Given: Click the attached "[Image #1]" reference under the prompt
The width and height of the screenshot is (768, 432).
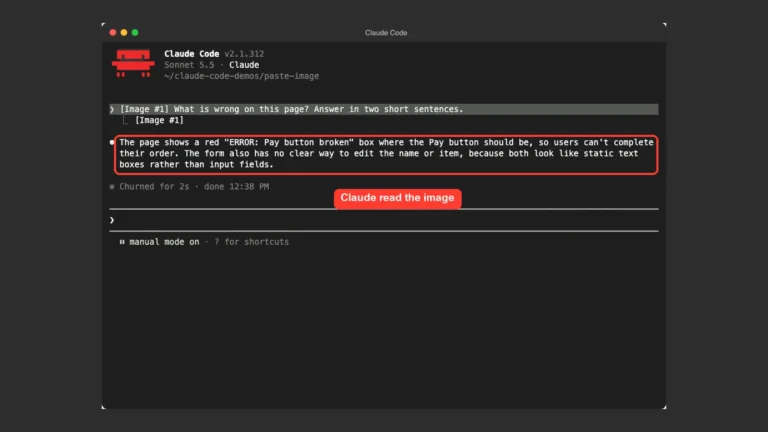Looking at the screenshot, I should pyautogui.click(x=159, y=120).
